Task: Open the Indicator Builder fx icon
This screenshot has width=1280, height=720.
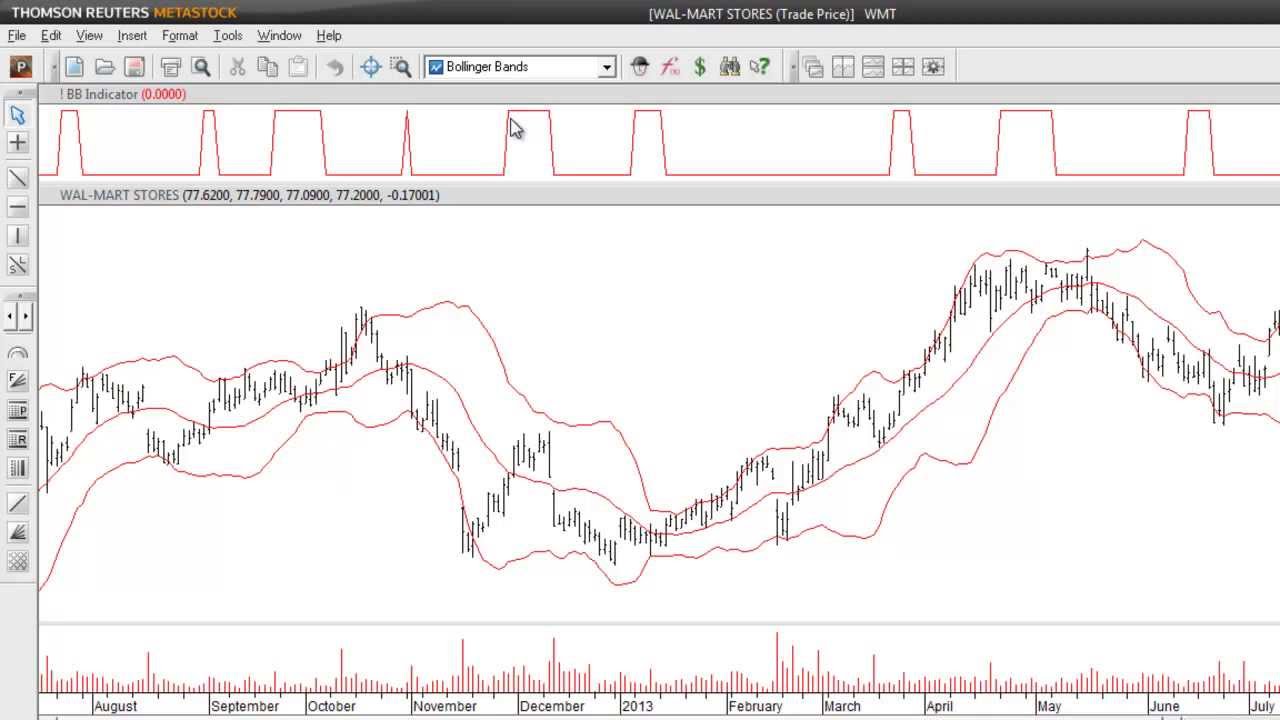Action: 670,67
